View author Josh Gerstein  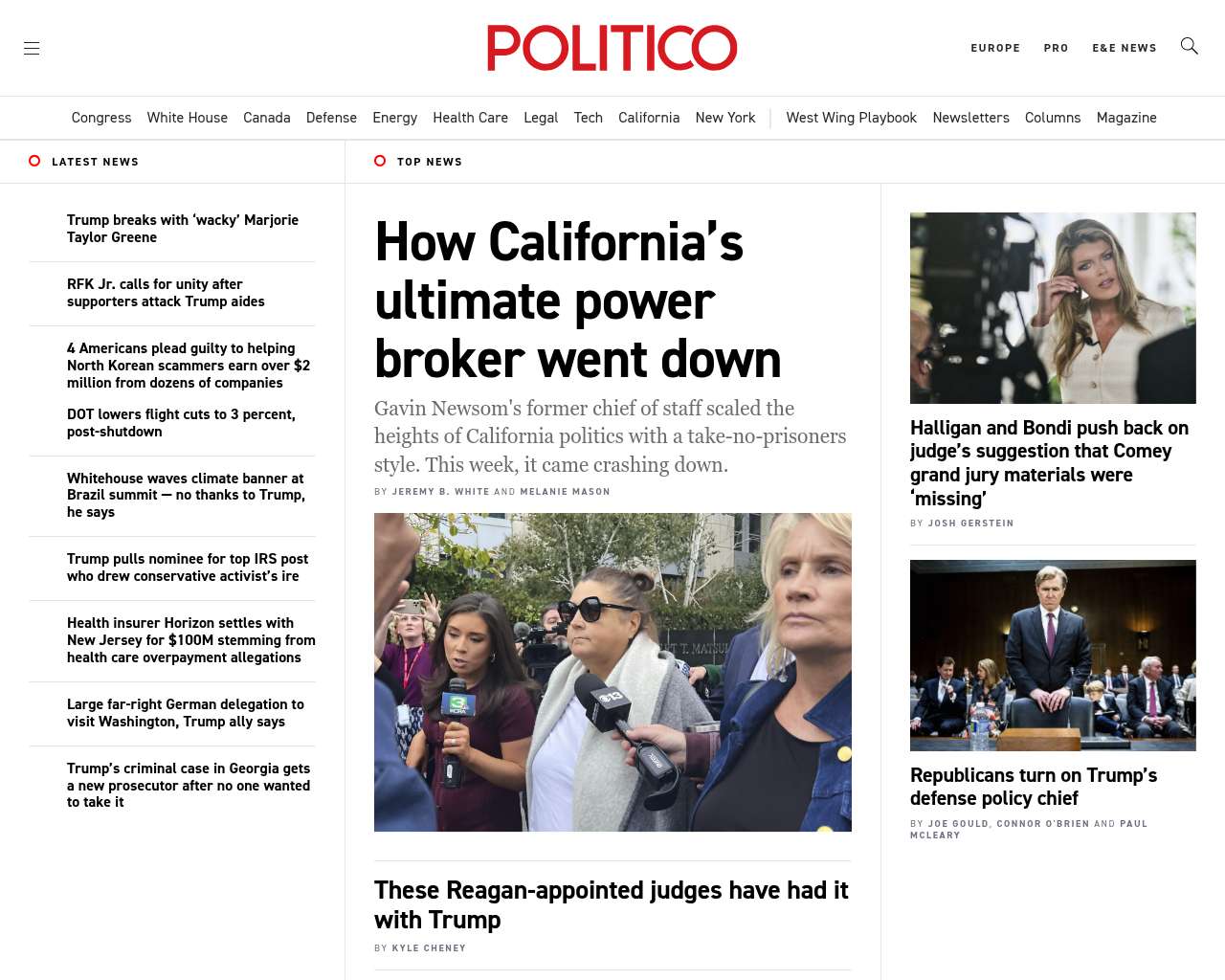970,523
